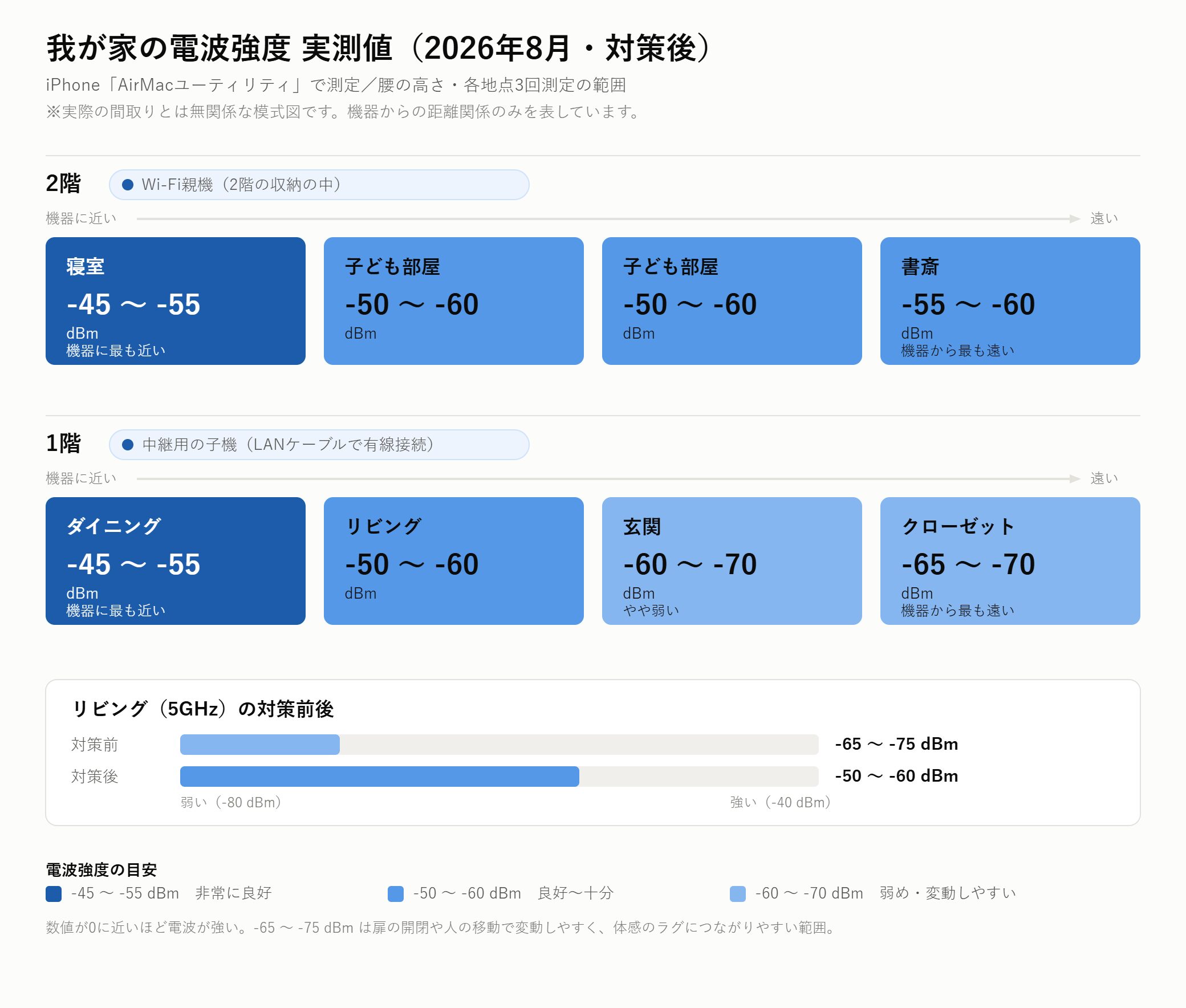Click the blue dot beside Wi-Fi親機

(x=128, y=185)
